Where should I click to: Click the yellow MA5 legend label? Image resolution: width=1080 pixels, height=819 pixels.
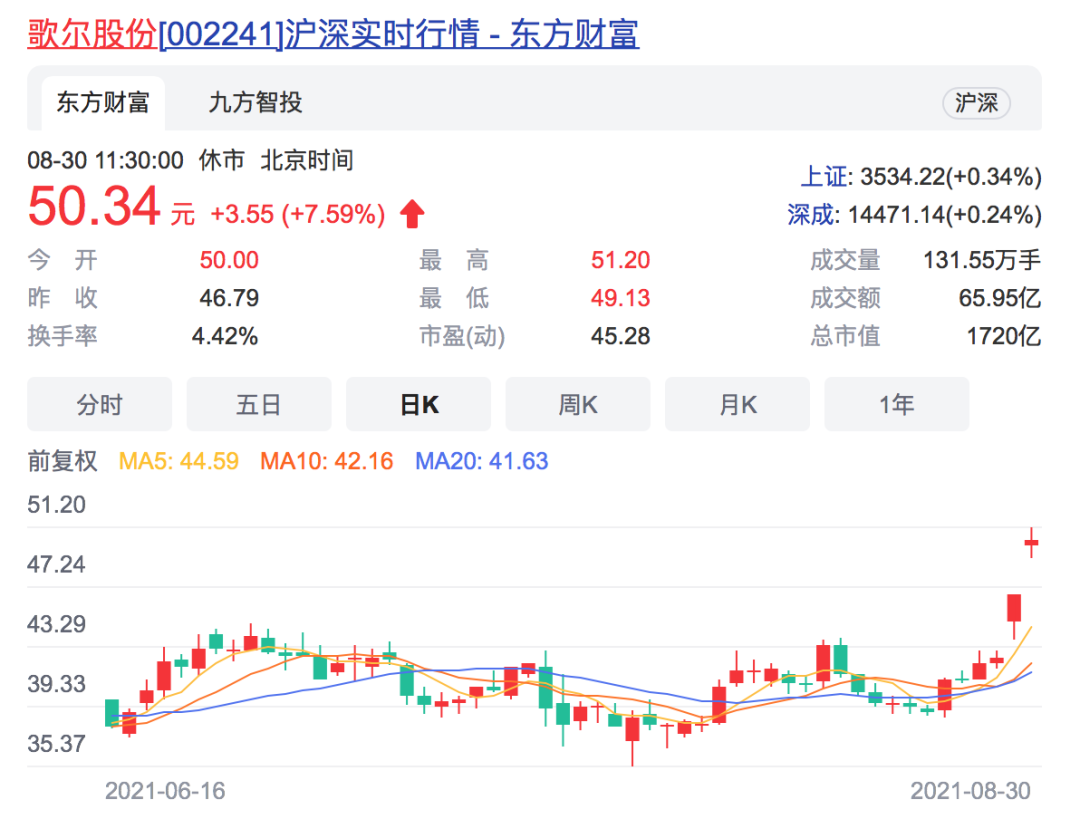pyautogui.click(x=179, y=461)
